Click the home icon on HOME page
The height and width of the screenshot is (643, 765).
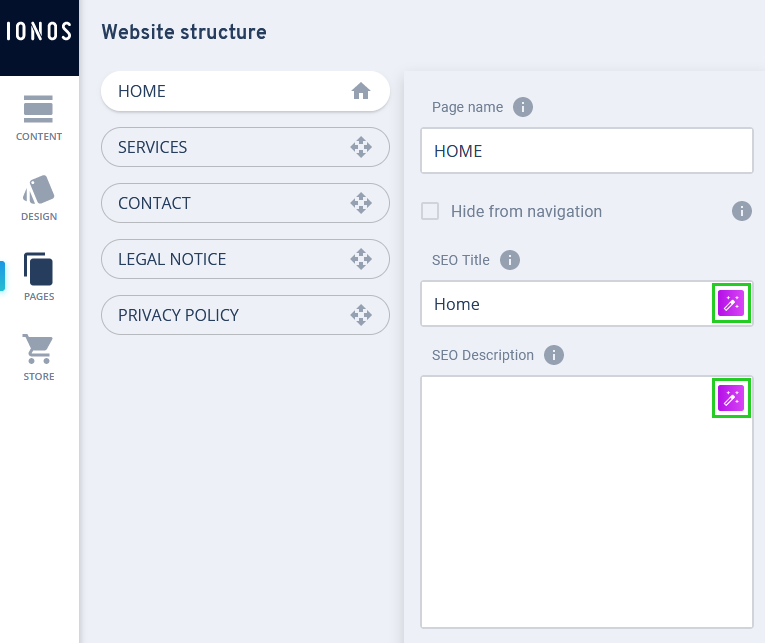point(361,91)
